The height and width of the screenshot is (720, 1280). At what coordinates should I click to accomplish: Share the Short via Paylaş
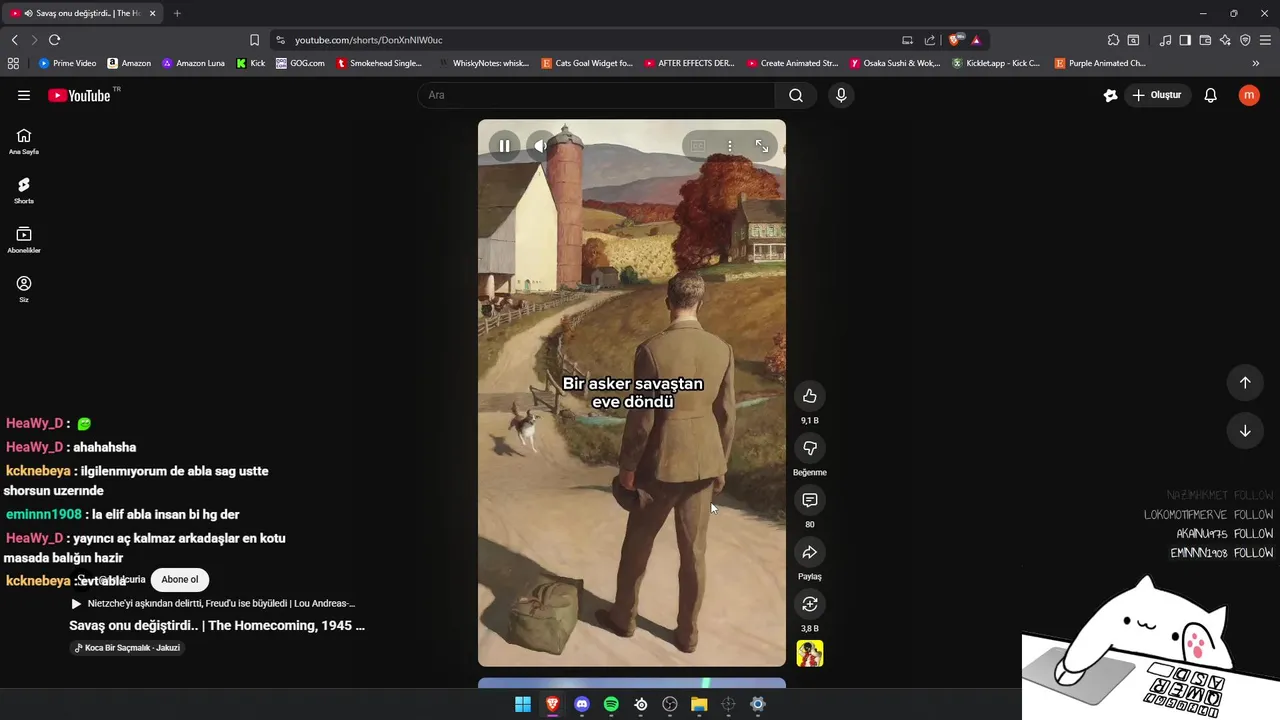click(x=810, y=552)
